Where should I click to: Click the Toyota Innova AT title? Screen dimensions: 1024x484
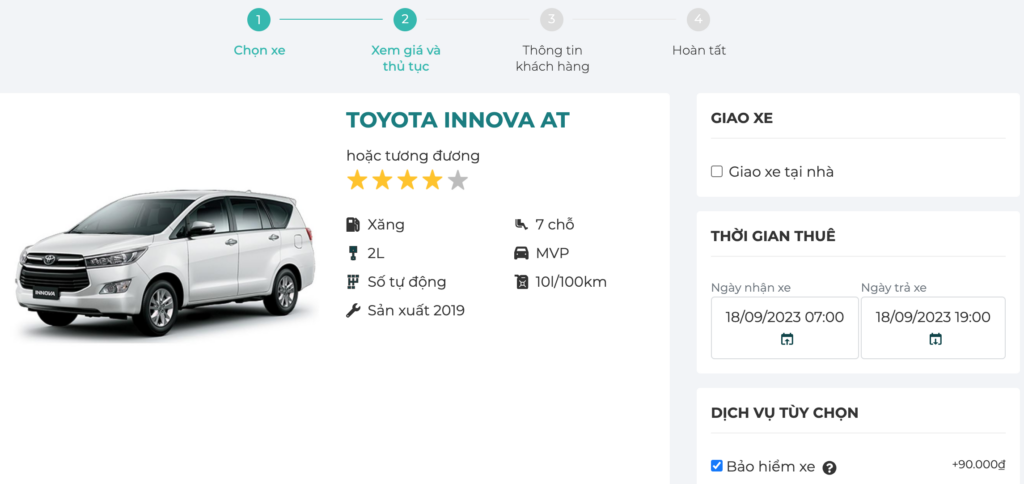click(457, 120)
